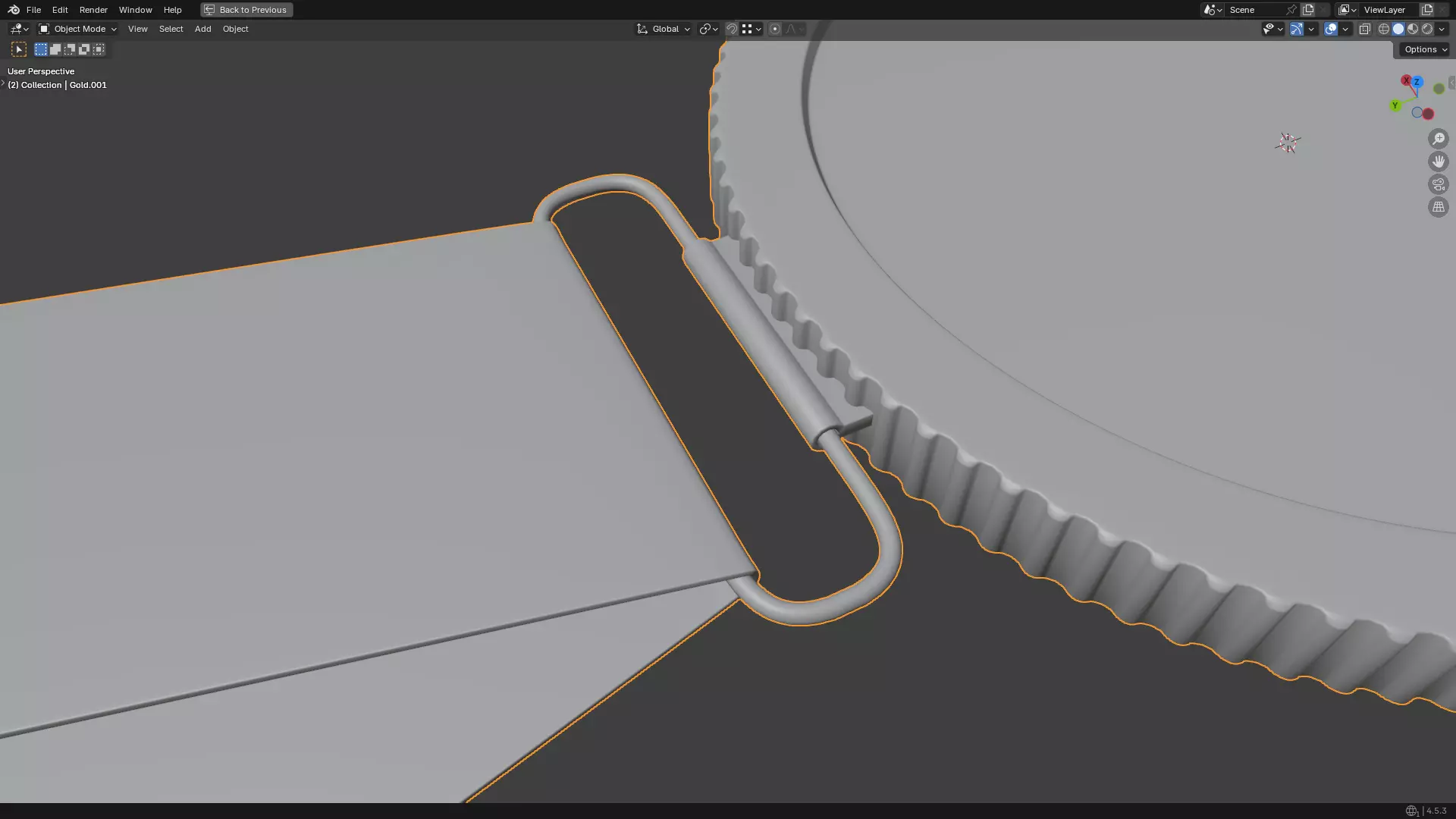
Task: Click the zoom view magnifier icon
Action: (x=1438, y=139)
